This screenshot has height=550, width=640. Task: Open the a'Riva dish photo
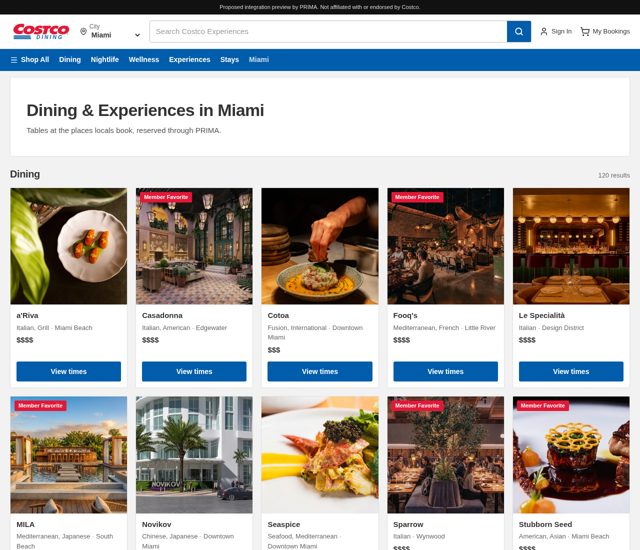point(69,246)
